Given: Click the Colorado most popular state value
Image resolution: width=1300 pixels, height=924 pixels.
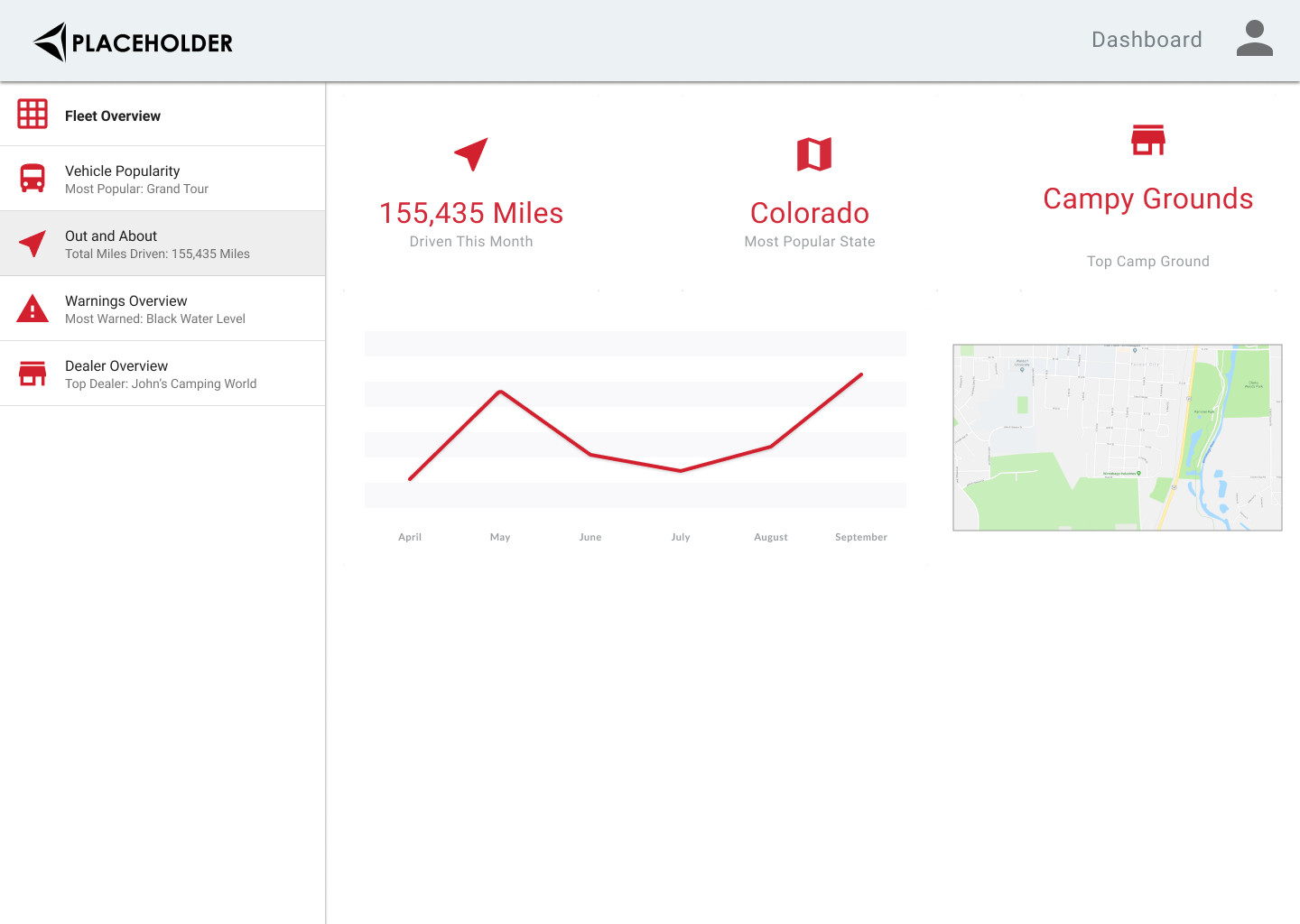Looking at the screenshot, I should pyautogui.click(x=810, y=213).
